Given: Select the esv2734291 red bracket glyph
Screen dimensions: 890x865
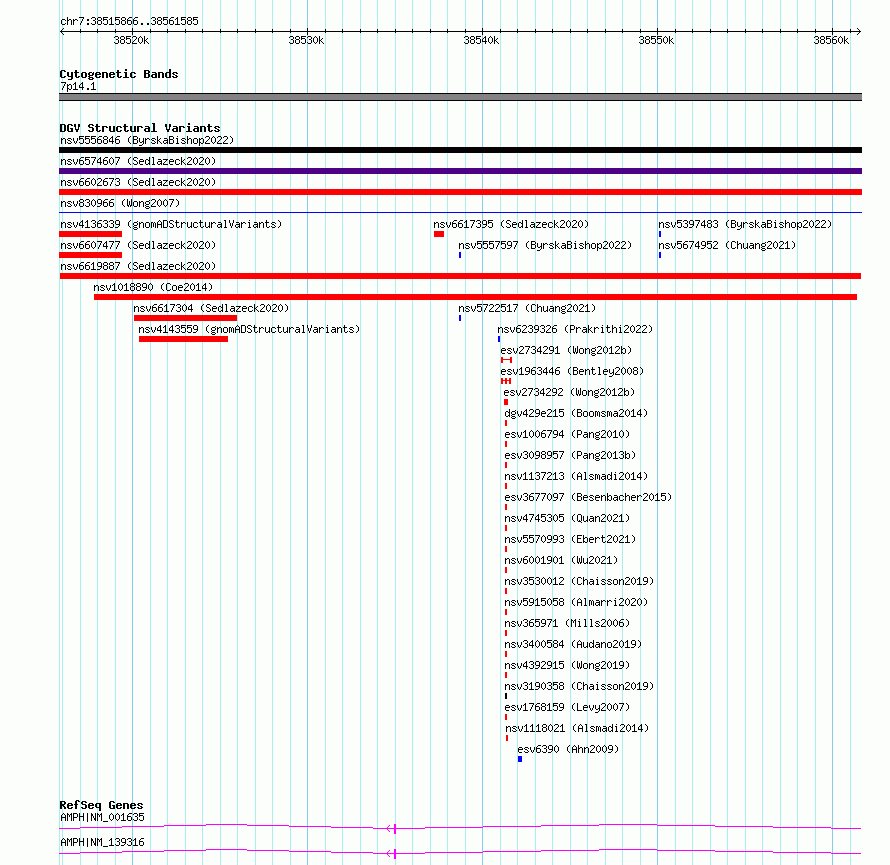Looking at the screenshot, I should click(506, 360).
